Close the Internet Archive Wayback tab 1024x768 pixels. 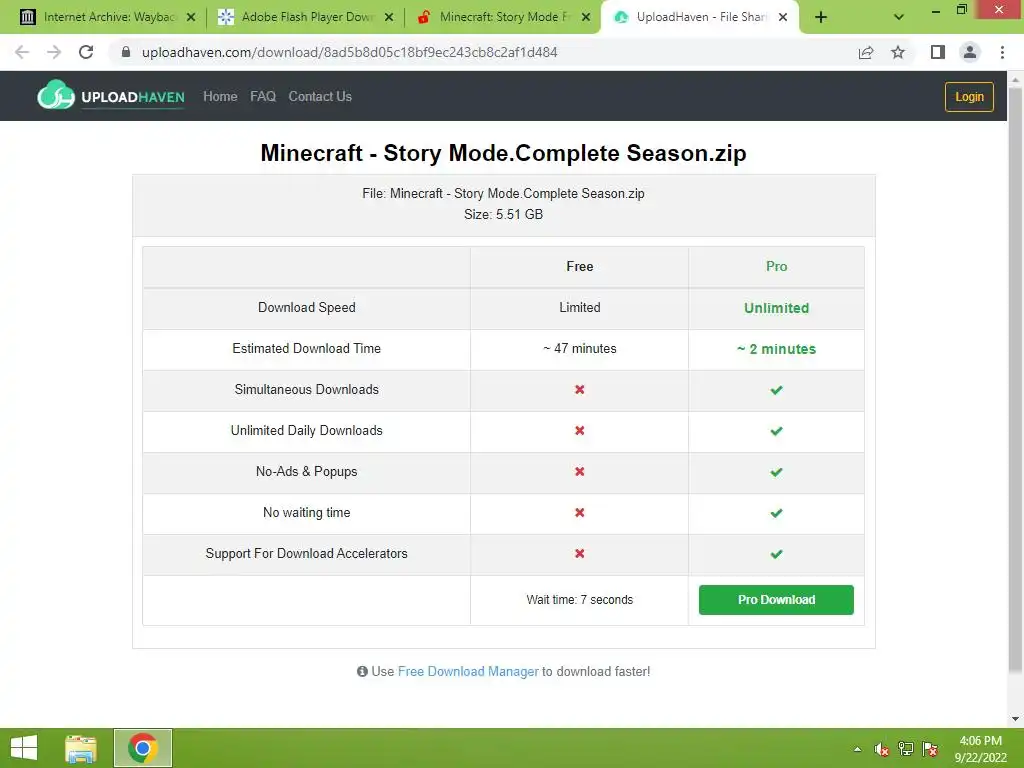pyautogui.click(x=191, y=18)
